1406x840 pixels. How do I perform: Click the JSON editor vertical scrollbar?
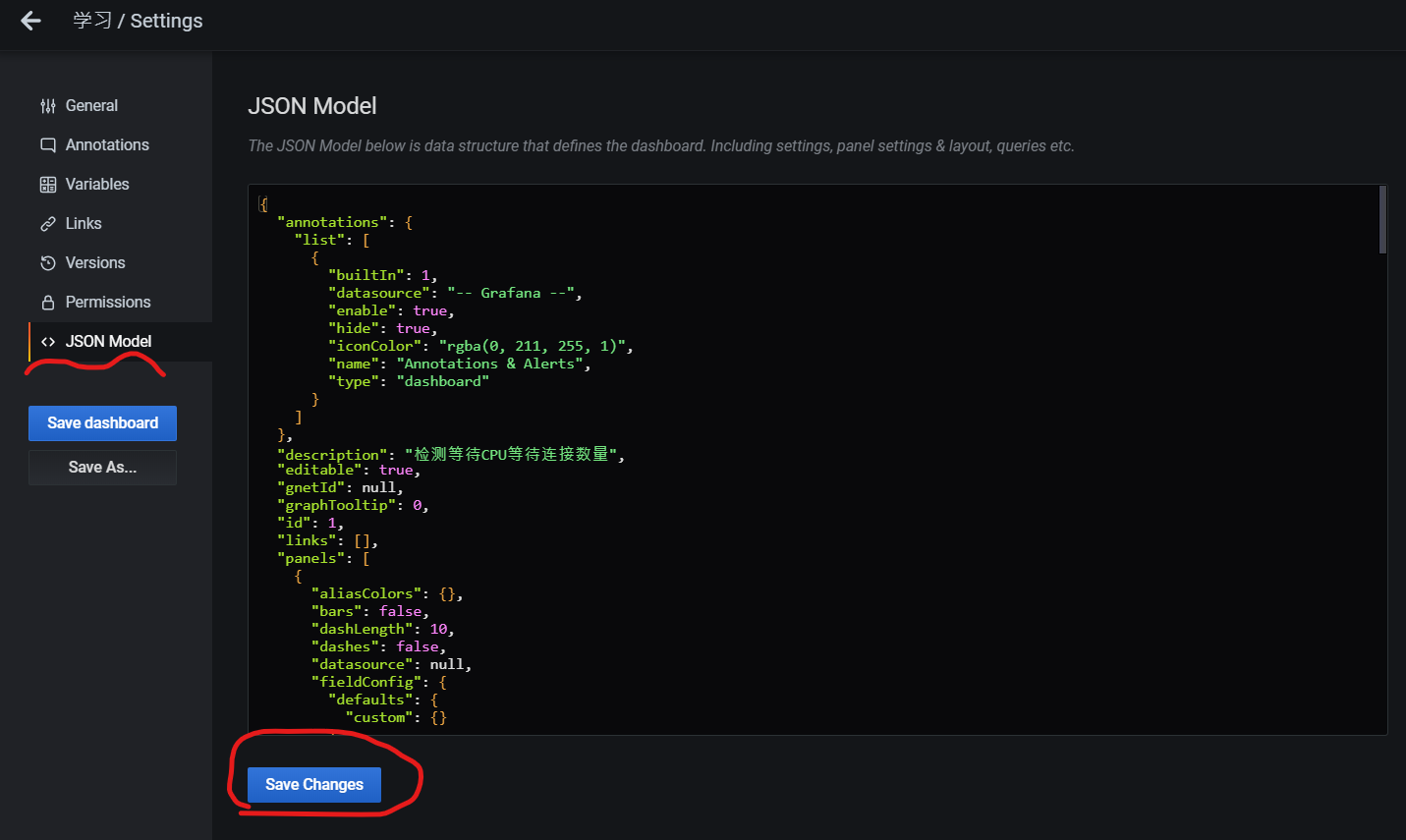[x=1382, y=220]
